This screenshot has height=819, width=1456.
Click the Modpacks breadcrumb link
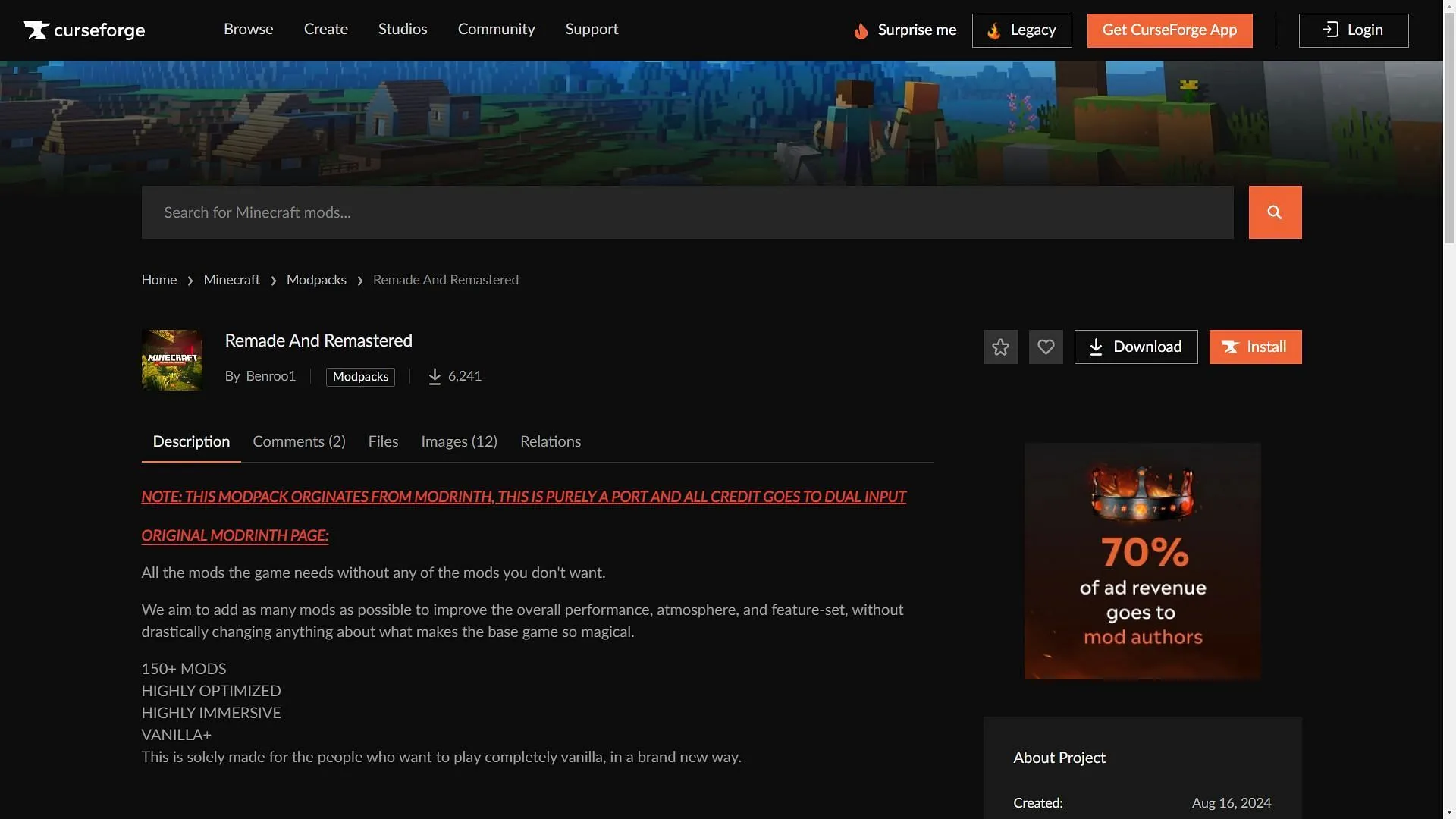click(316, 280)
